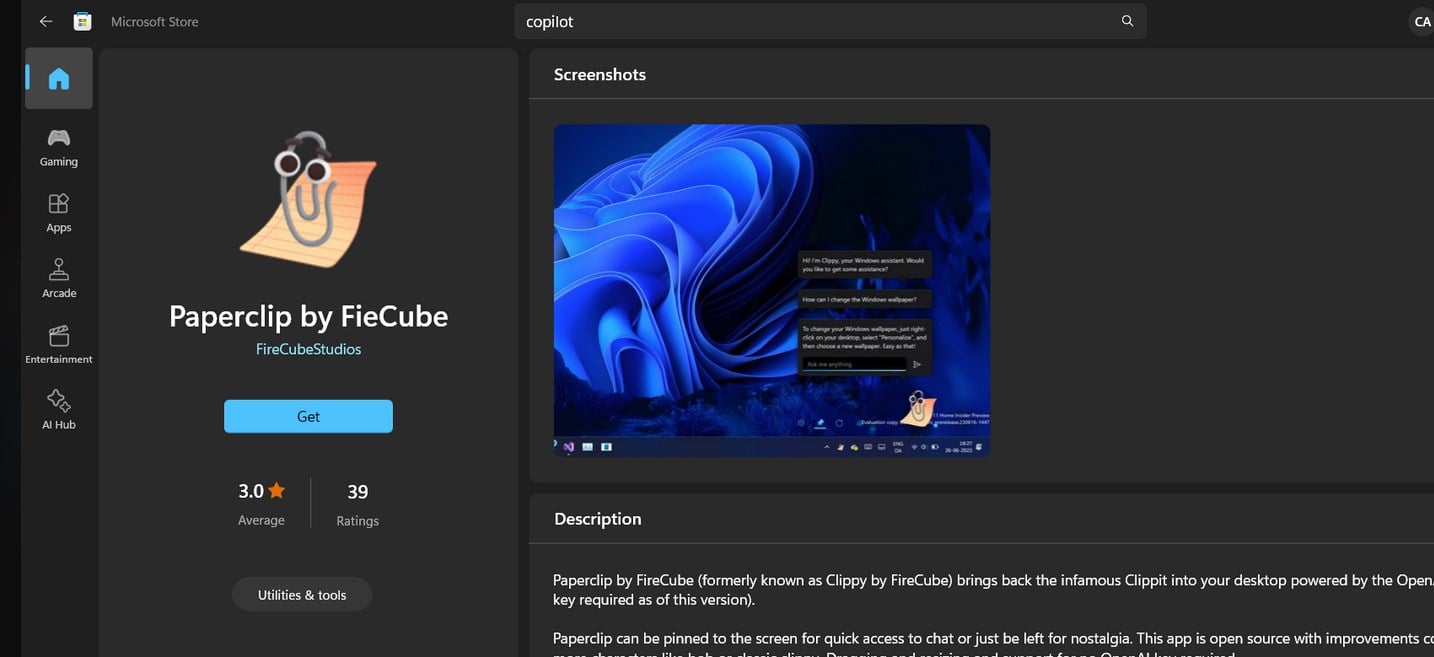Open the Arcade section in sidebar
The image size is (1434, 657).
point(59,279)
